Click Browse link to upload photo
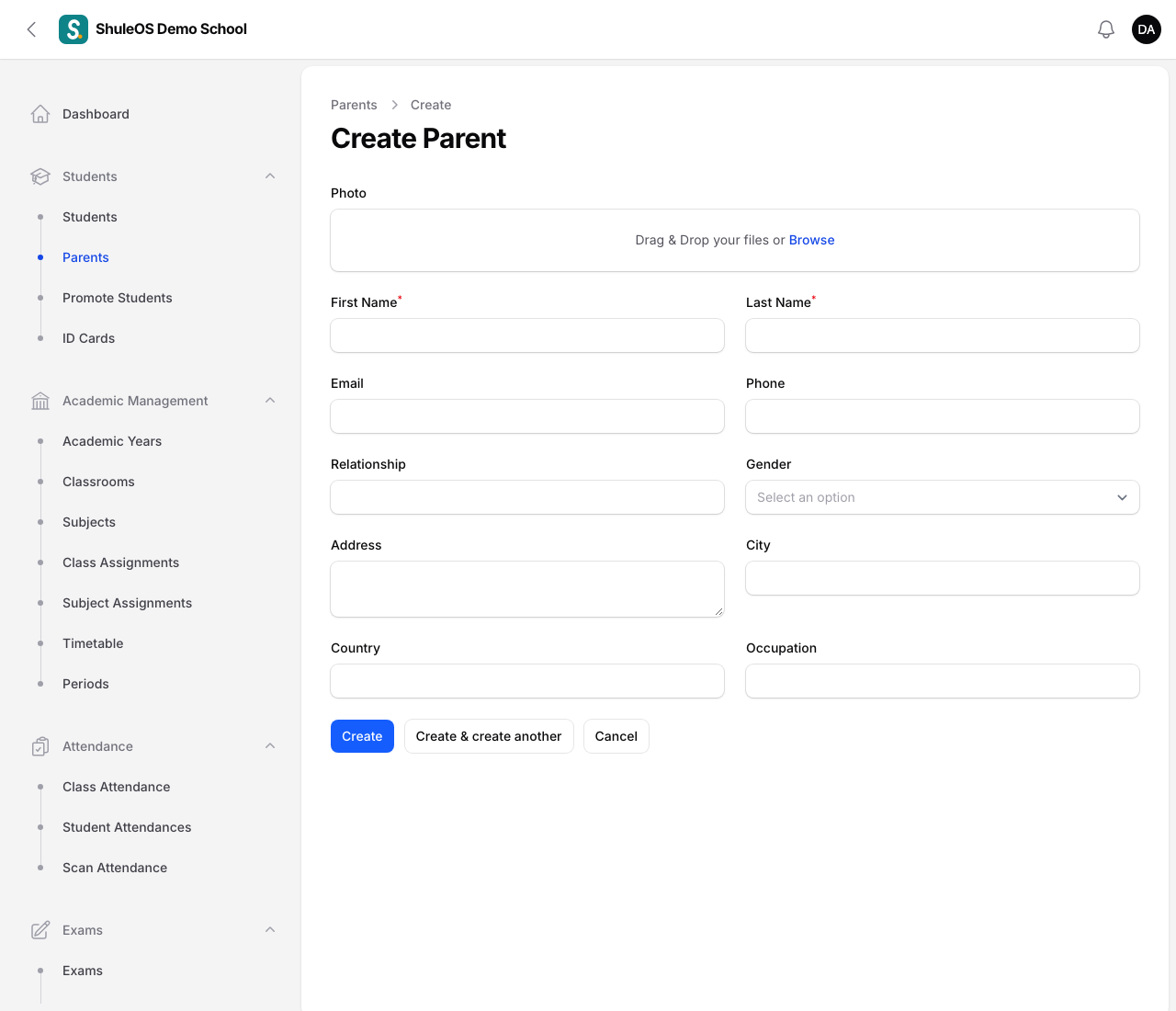Screen dimensions: 1176x1011 click(x=811, y=240)
